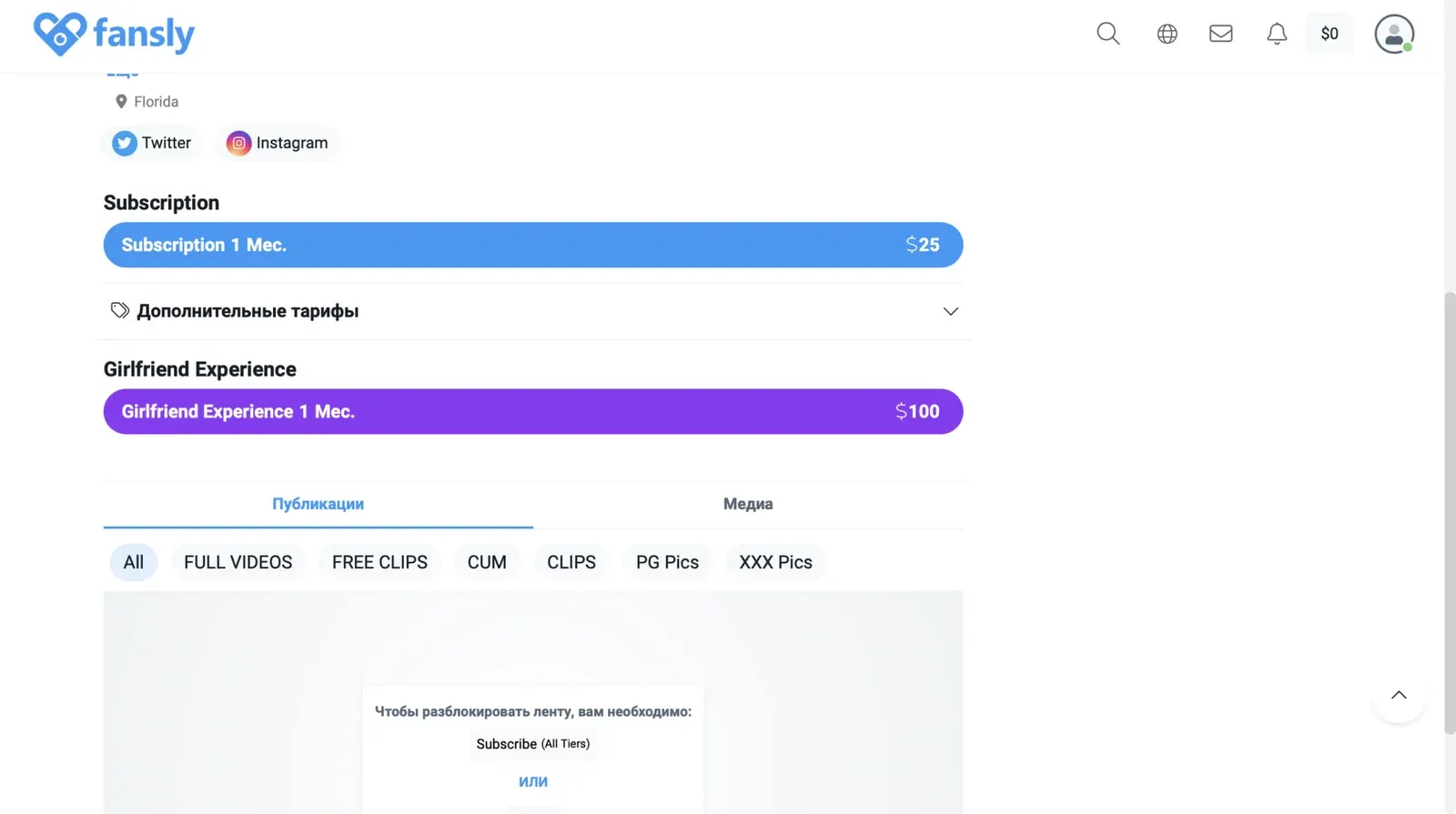1456x814 pixels.
Task: Open the account avatar menu
Action: [x=1394, y=34]
